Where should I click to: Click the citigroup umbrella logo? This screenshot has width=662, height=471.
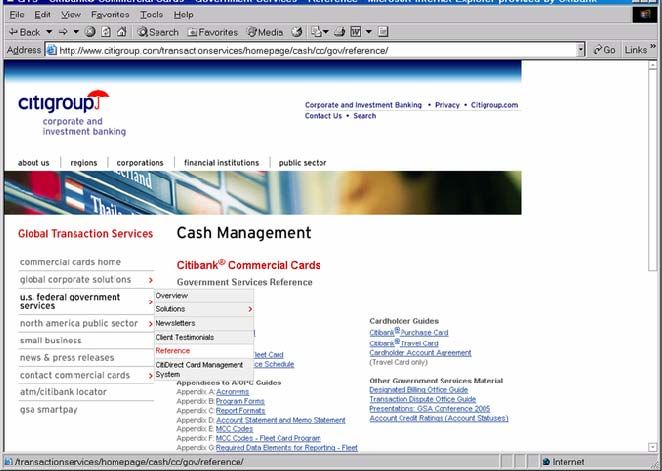(x=64, y=102)
